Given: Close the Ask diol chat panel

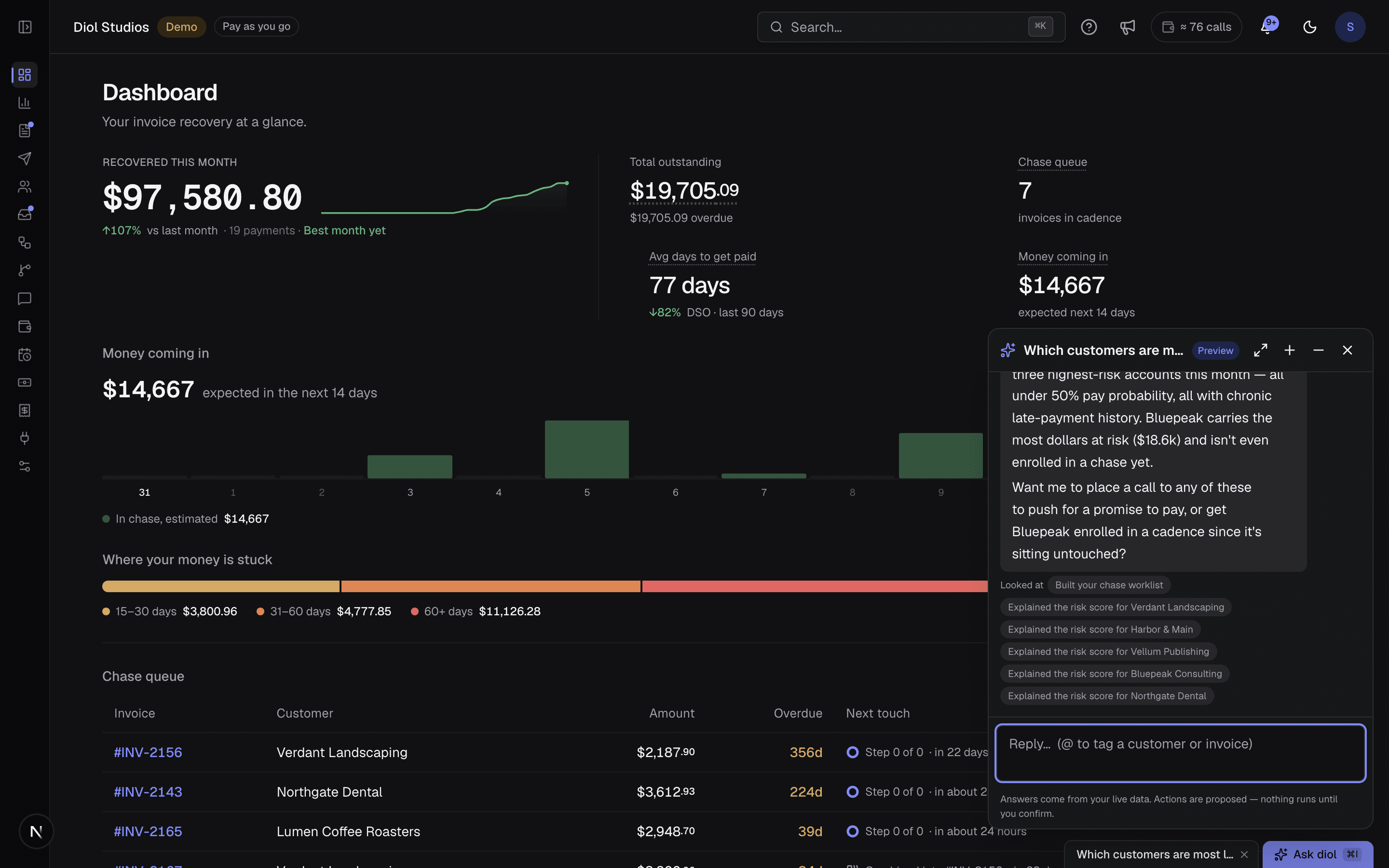Looking at the screenshot, I should coord(1347,350).
